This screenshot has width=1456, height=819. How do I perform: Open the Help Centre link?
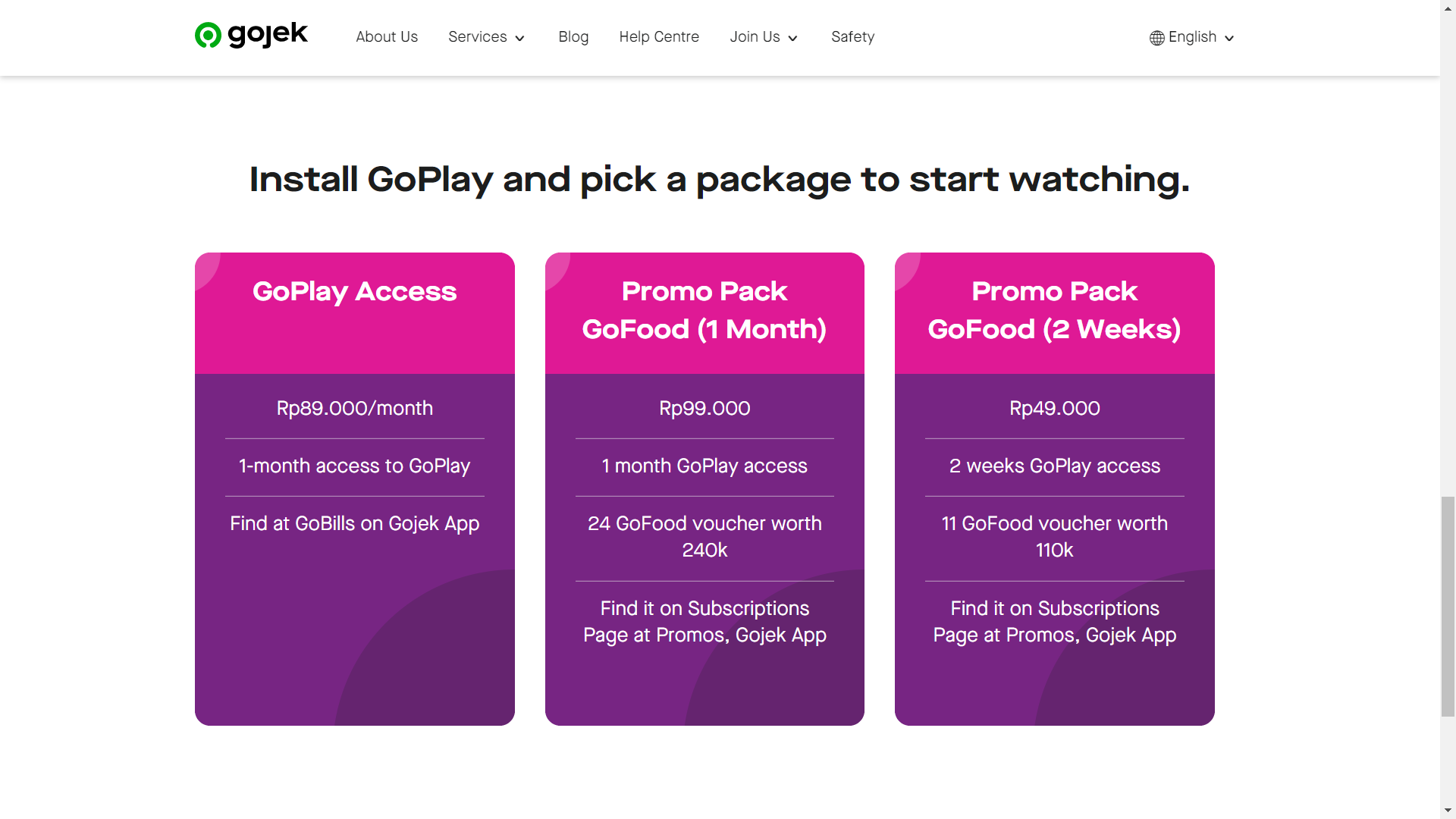point(659,37)
